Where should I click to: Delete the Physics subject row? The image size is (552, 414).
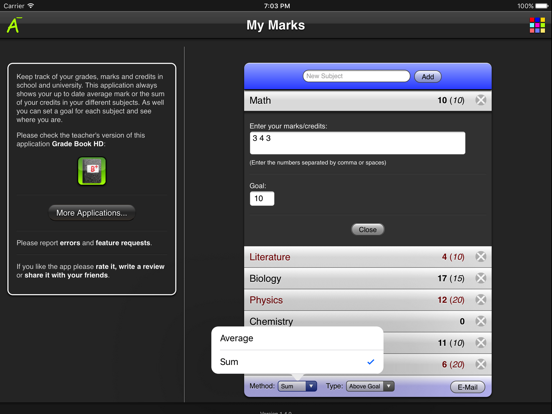[481, 300]
